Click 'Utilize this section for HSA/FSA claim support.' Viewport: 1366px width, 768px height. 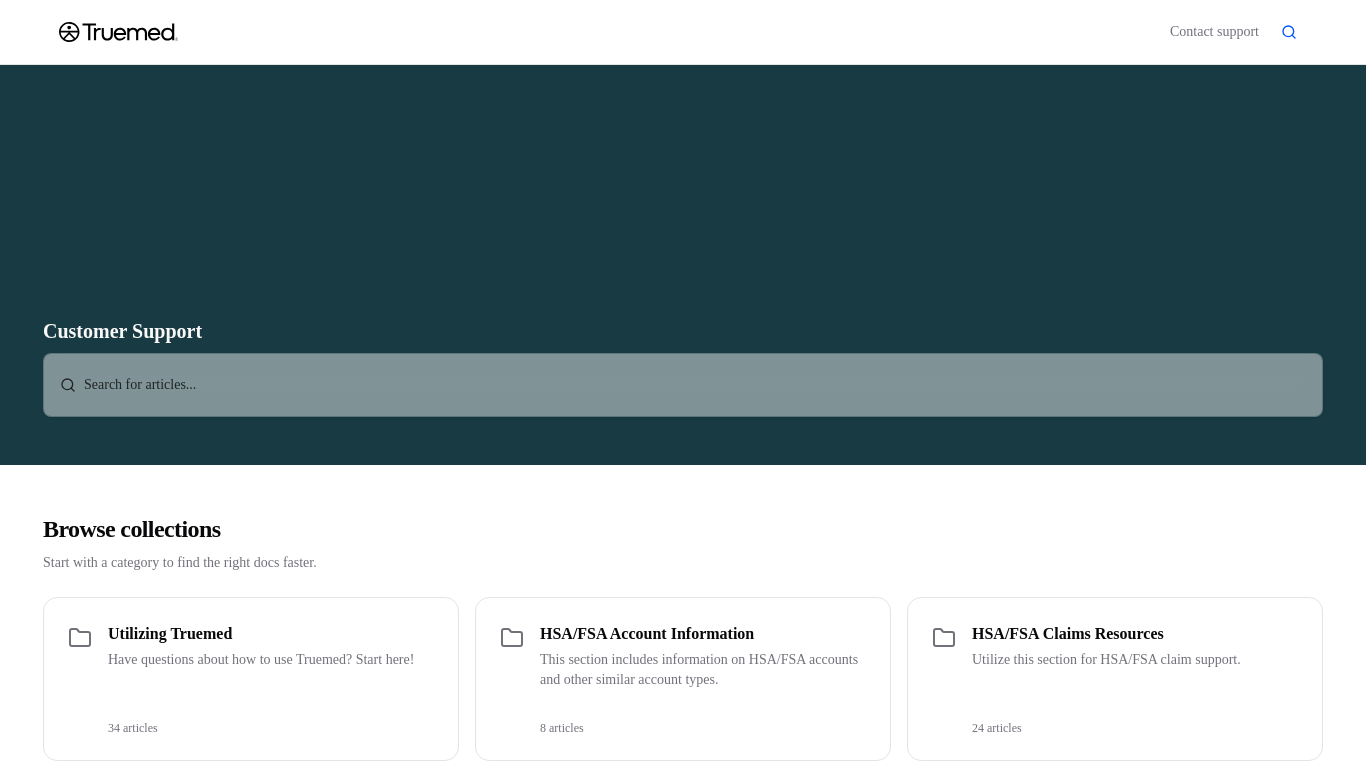tap(1106, 660)
